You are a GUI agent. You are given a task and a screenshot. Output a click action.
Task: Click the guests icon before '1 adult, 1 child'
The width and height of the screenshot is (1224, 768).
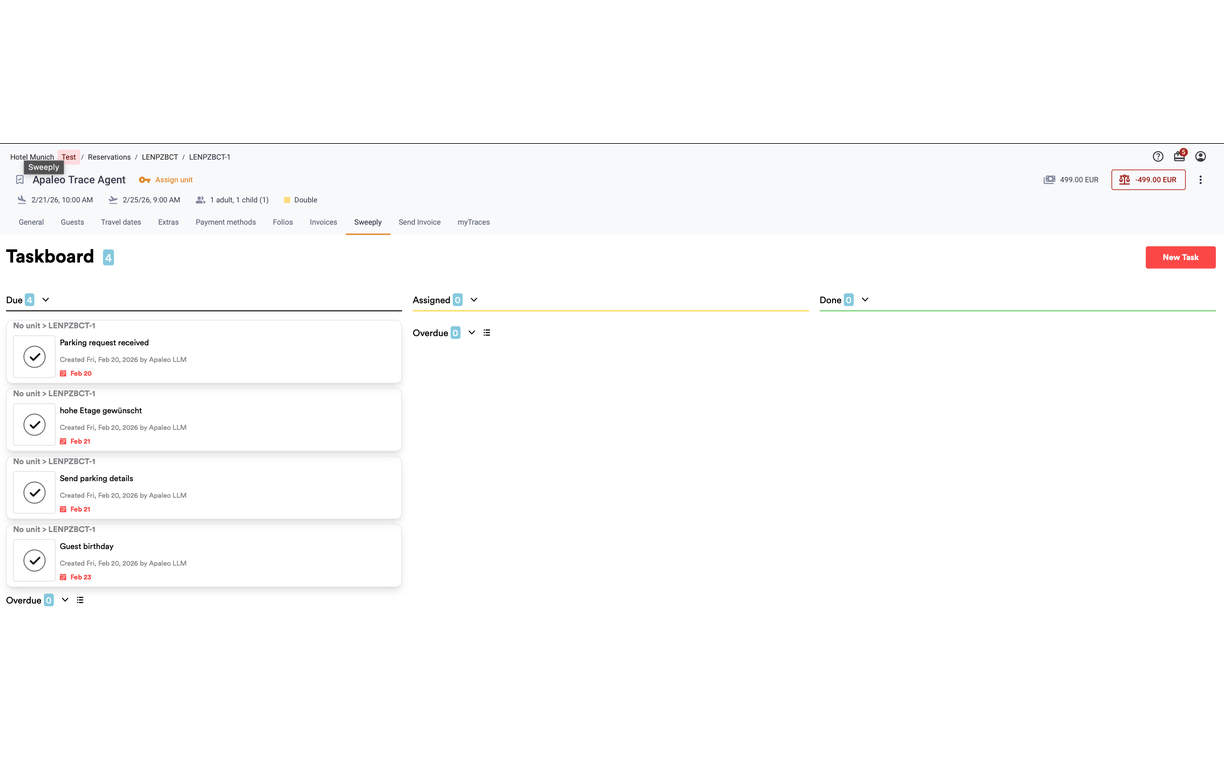[x=200, y=199]
